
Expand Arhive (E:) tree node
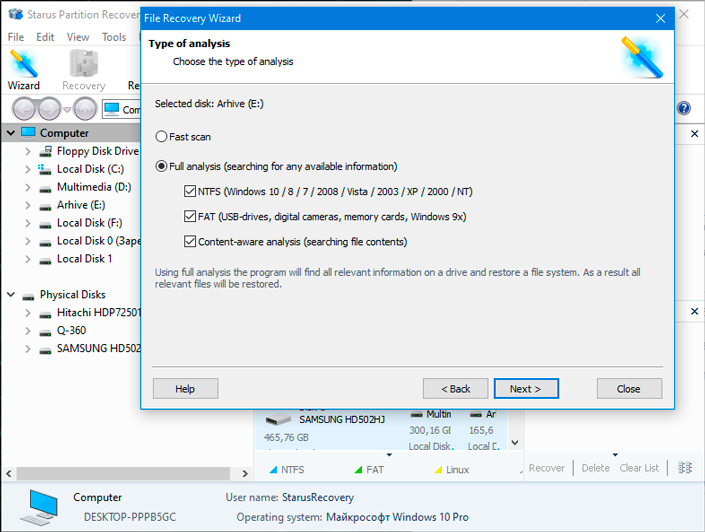28,205
